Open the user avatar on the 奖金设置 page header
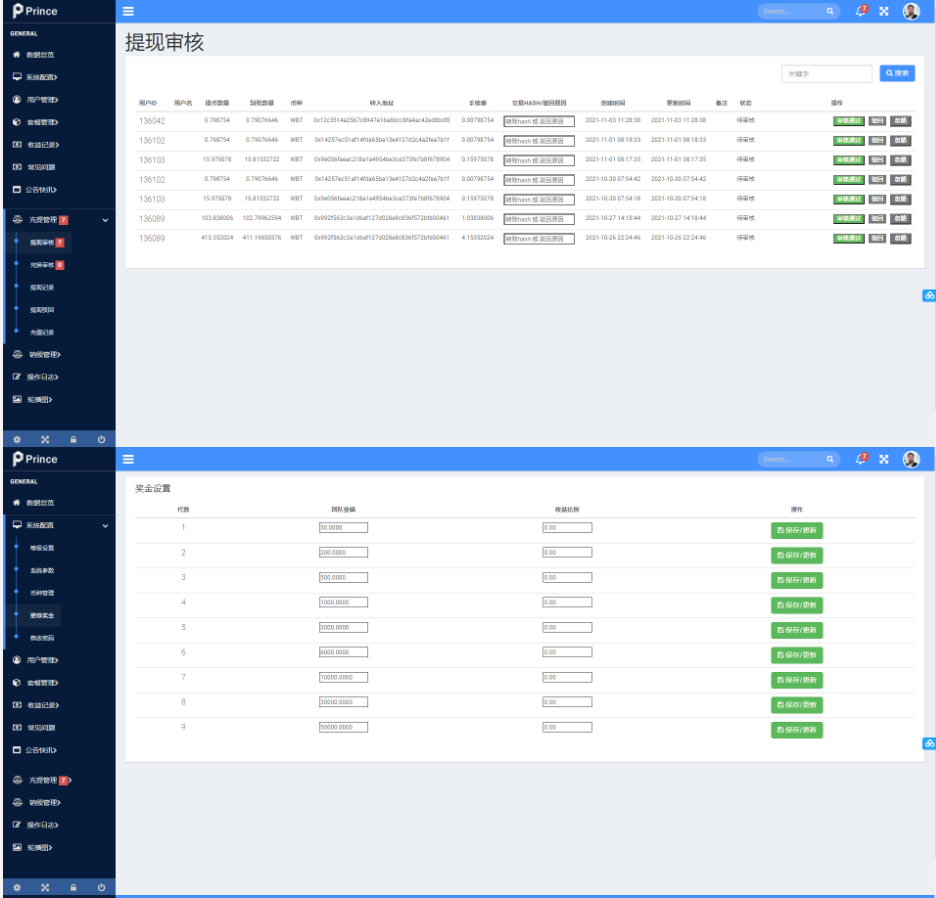The height and width of the screenshot is (898, 936). click(911, 459)
